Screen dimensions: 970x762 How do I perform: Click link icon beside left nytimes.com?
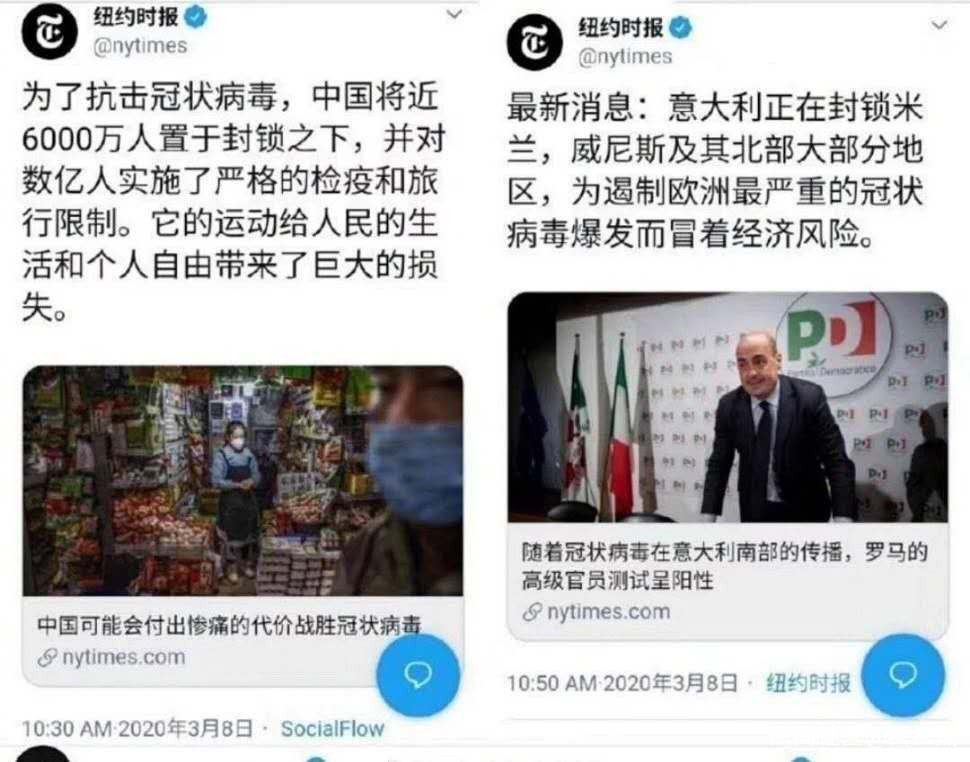click(47, 657)
